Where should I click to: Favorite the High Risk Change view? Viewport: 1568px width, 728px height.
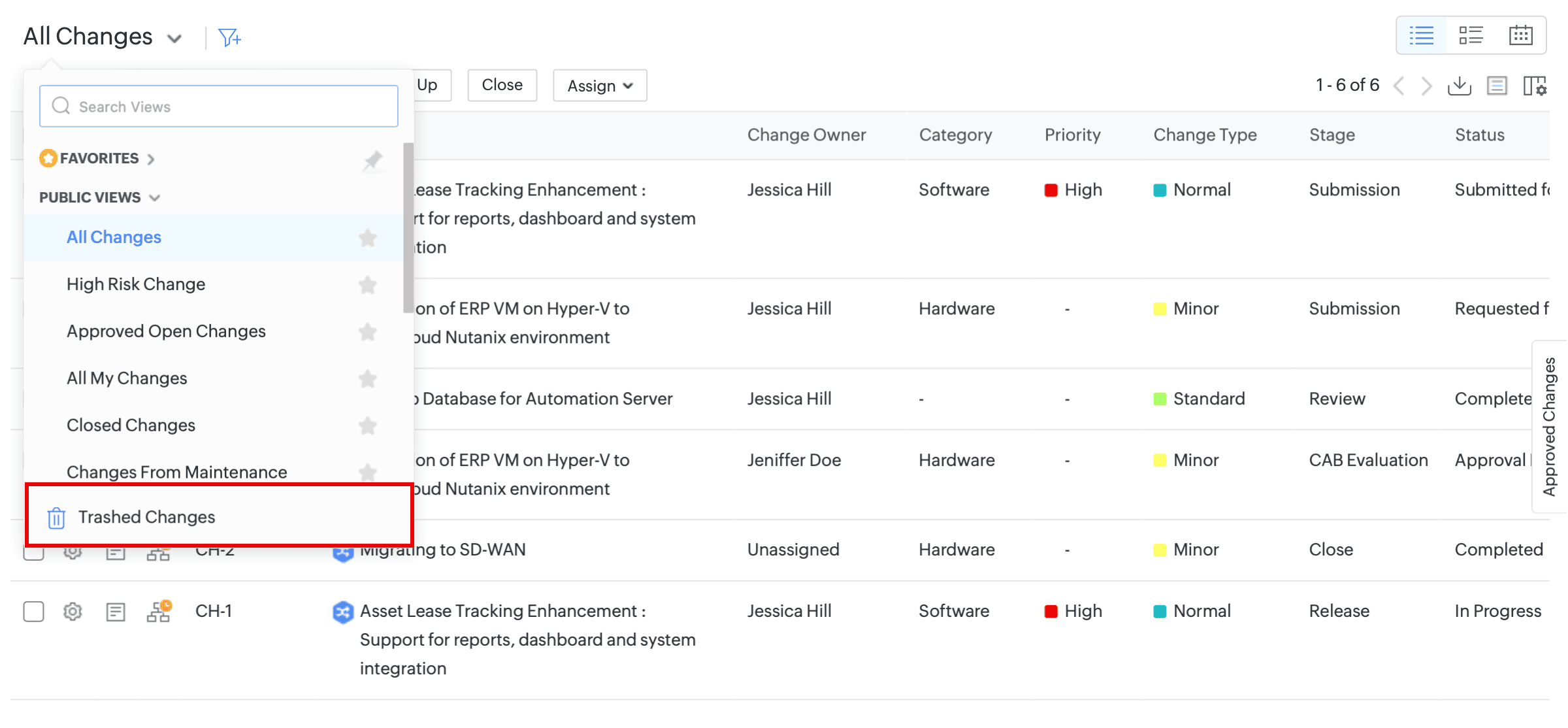[368, 285]
